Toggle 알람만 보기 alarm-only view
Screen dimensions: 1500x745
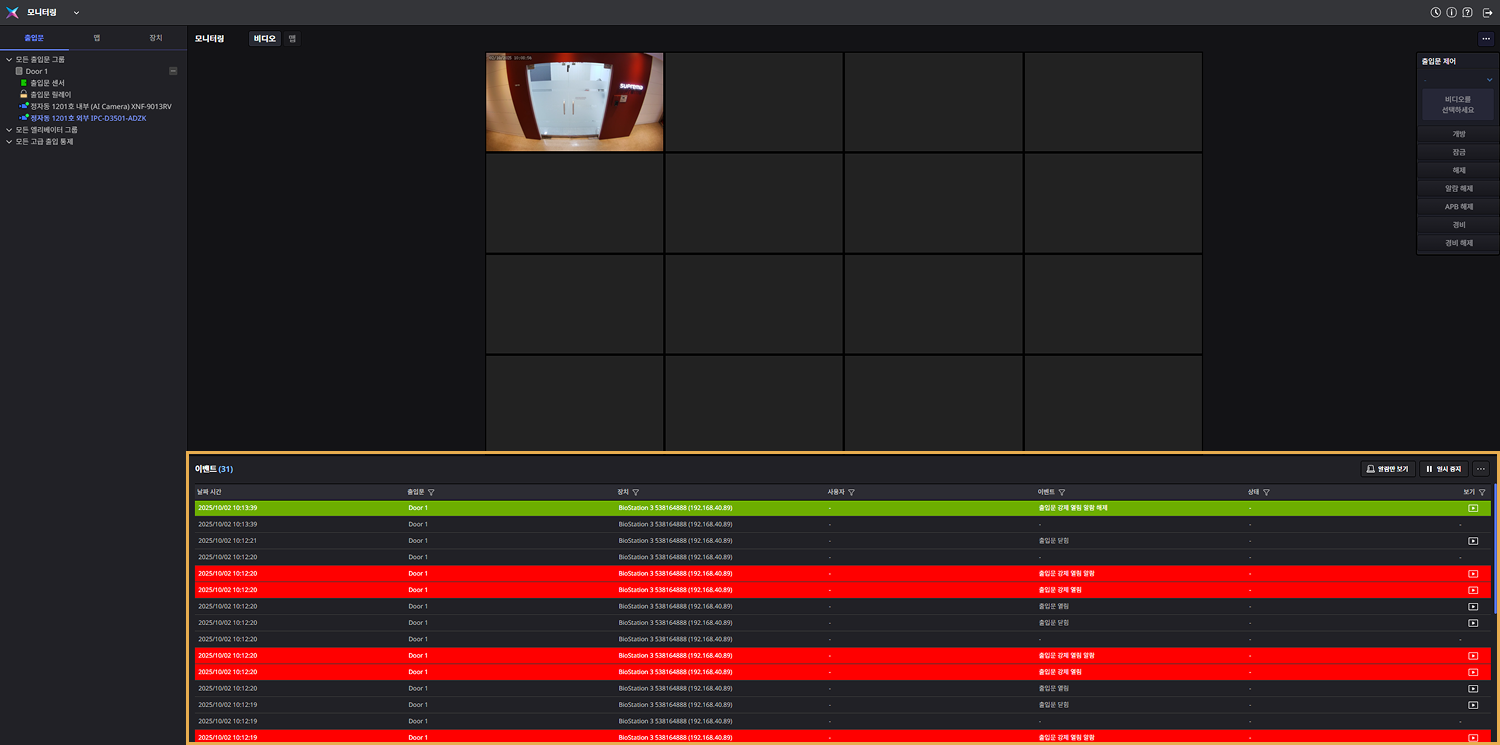click(x=1387, y=469)
